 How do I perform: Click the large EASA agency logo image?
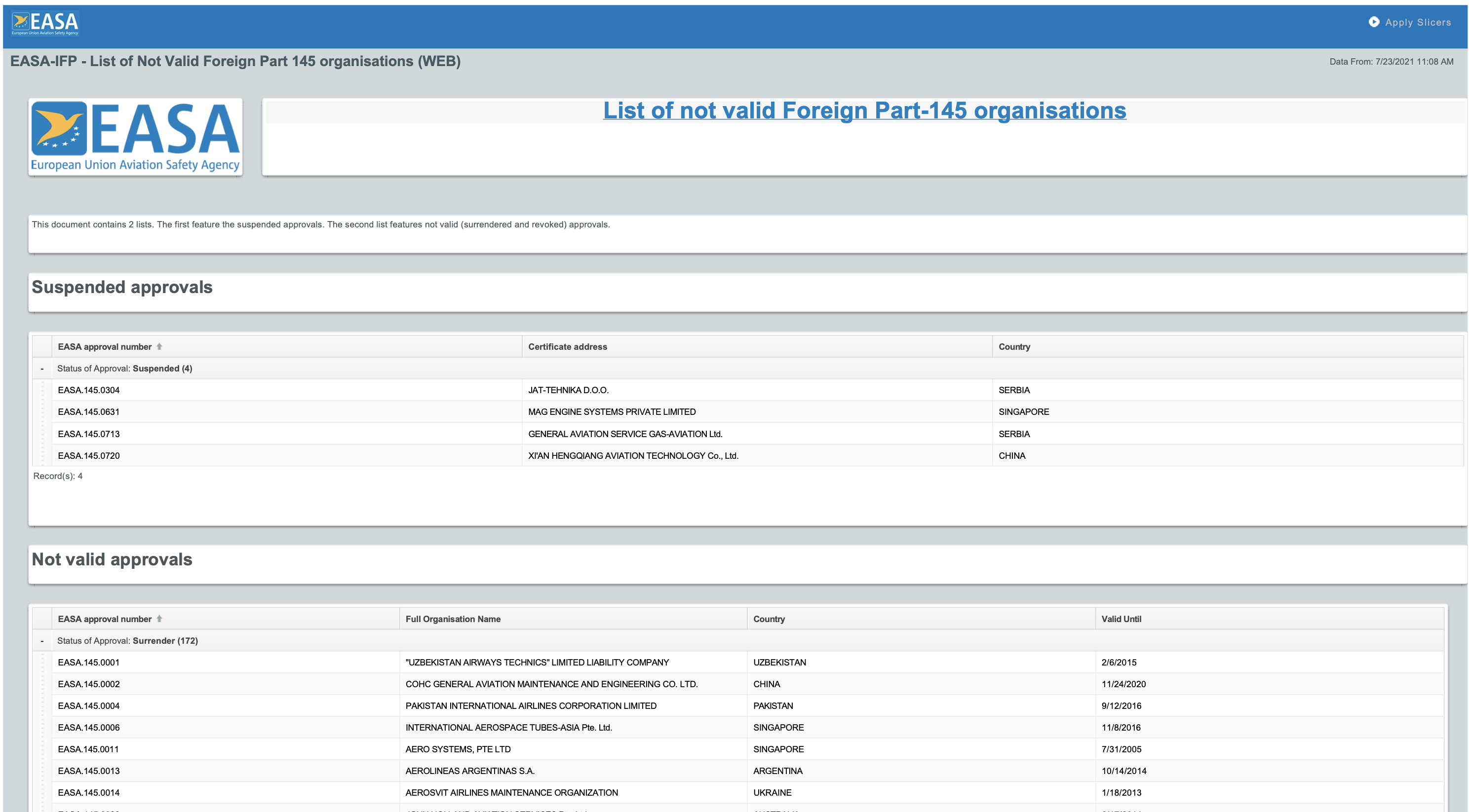[x=135, y=136]
